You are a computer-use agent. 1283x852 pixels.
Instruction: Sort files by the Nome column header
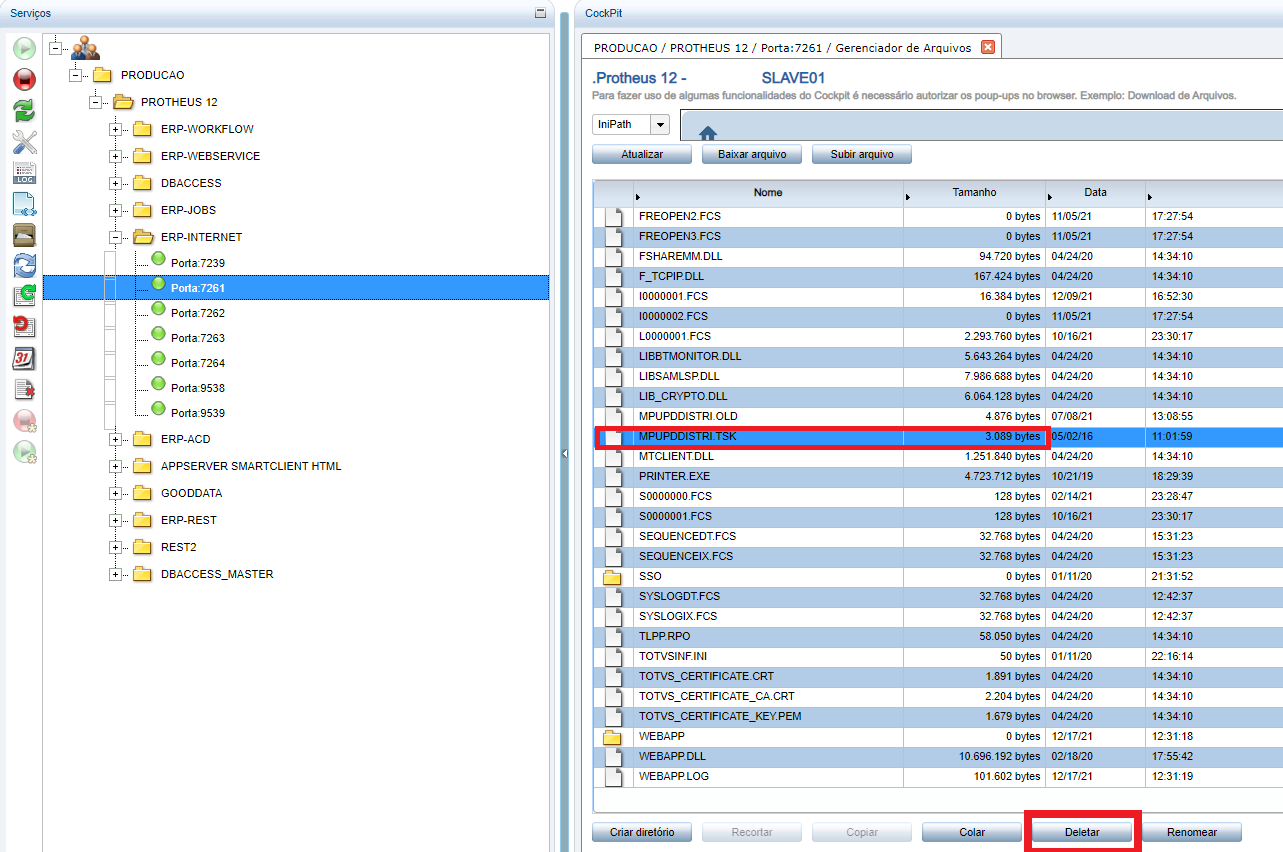point(768,193)
